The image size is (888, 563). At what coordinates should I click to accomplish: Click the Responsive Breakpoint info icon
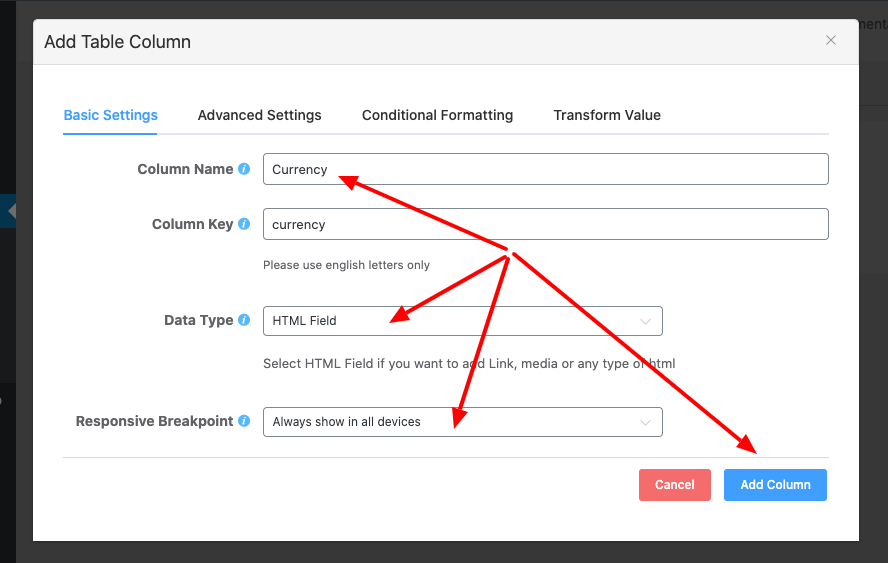[x=244, y=421]
